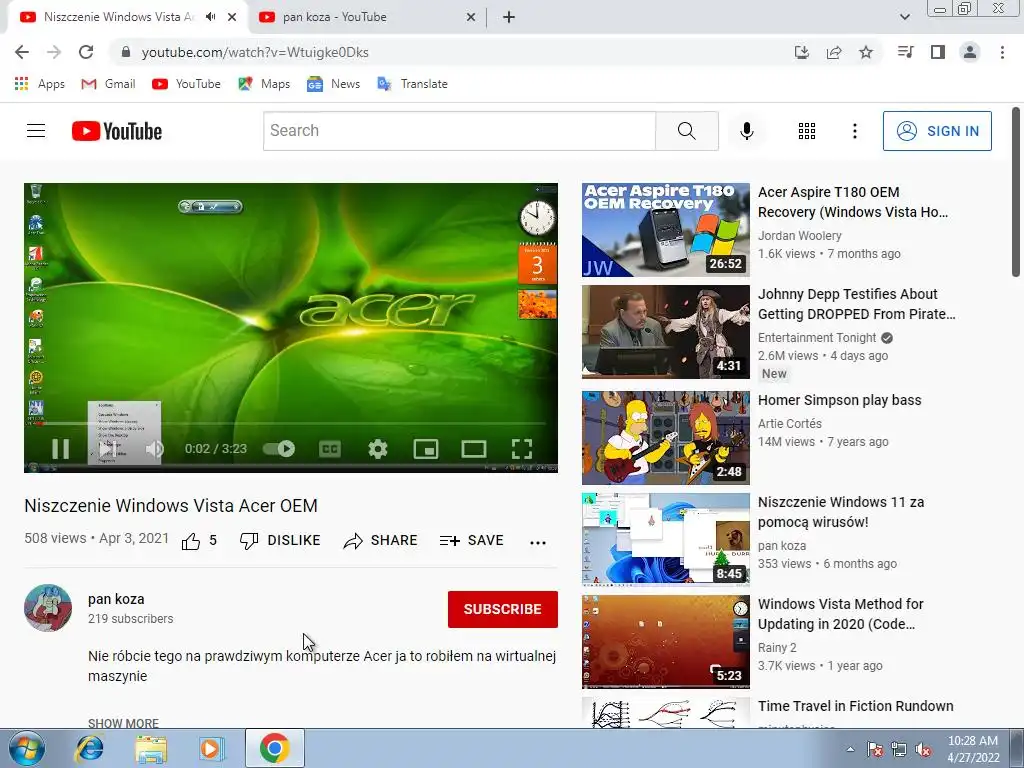
Task: Open Chrome three-dot menu
Action: click(1002, 52)
